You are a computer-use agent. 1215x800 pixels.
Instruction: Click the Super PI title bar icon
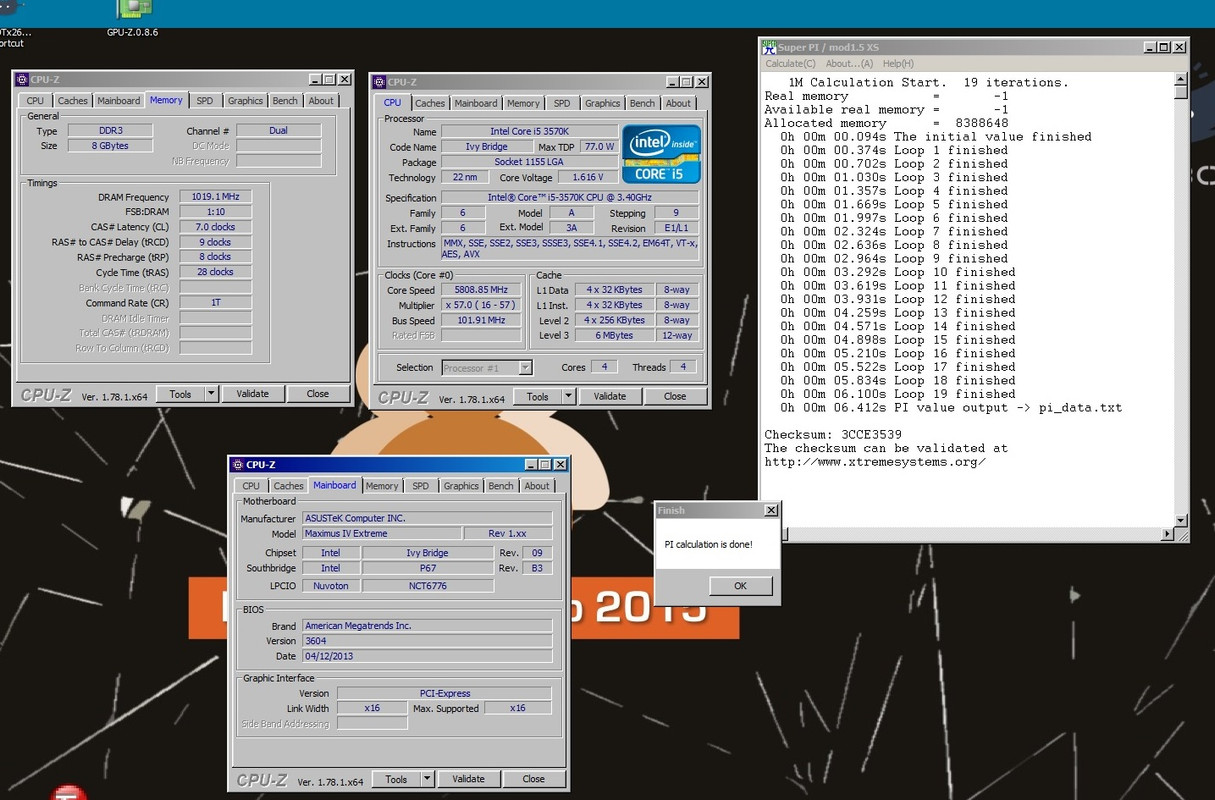(769, 47)
